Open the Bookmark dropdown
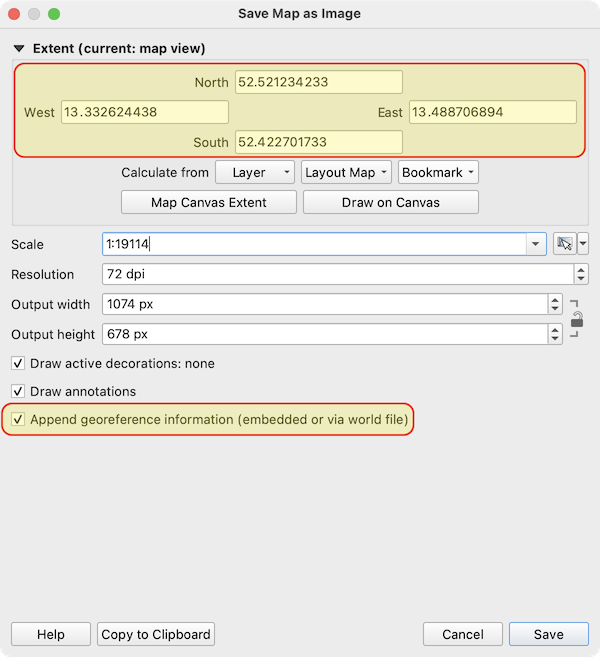This screenshot has width=600, height=657. (438, 172)
